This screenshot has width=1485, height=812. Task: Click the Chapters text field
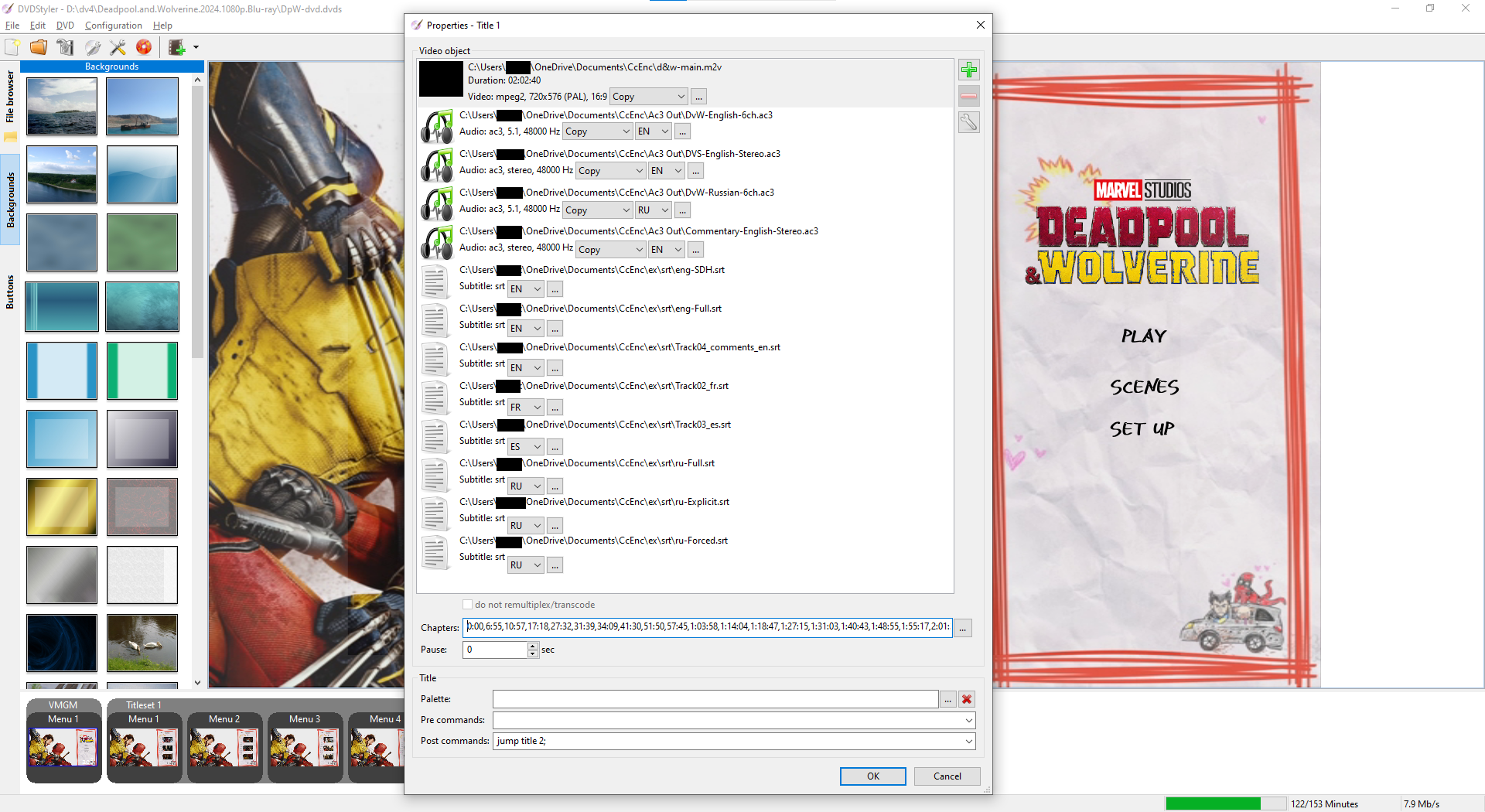click(707, 627)
